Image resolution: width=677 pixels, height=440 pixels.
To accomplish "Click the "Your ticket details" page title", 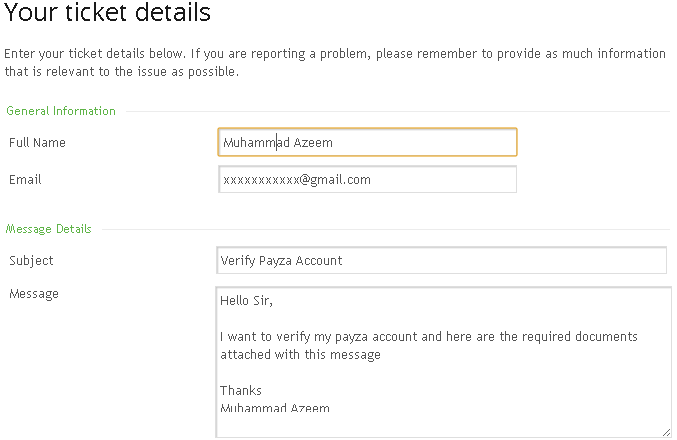I will point(108,14).
